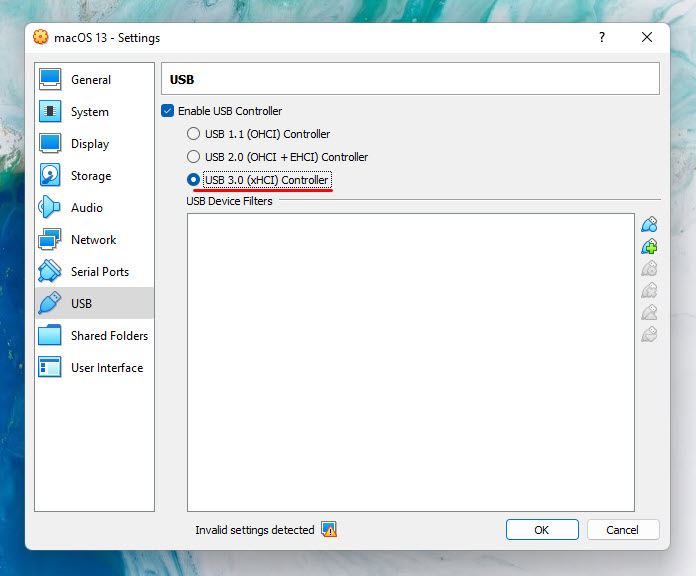Click the Edit selected USB filter icon
696x576 pixels.
[649, 268]
